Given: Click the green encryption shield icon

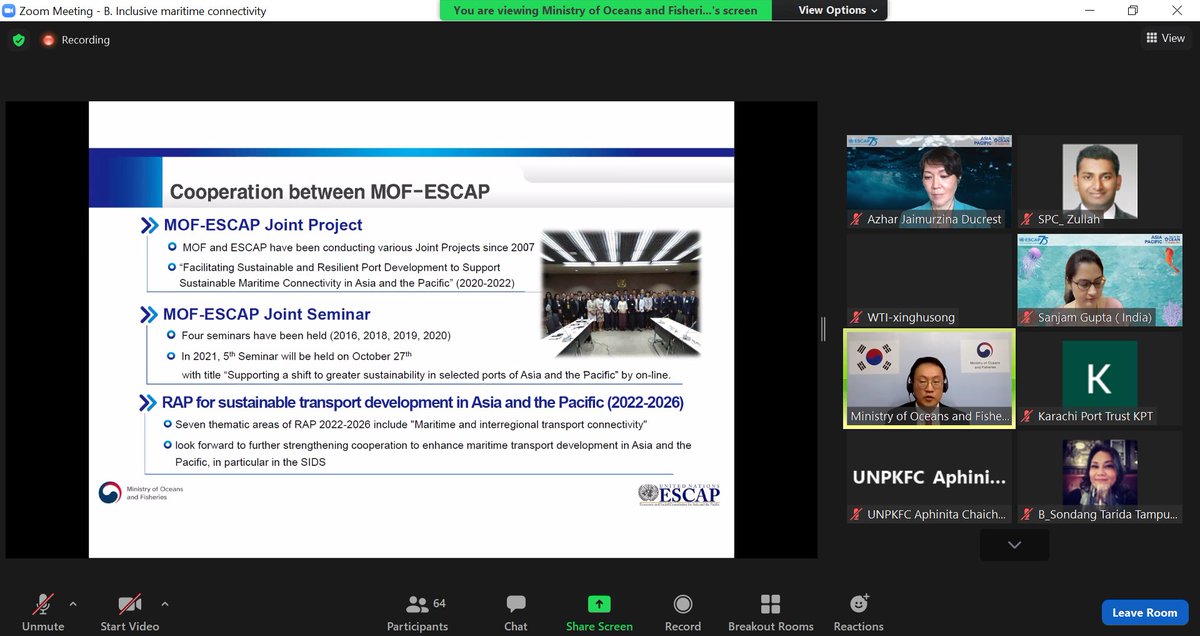Looking at the screenshot, I should point(18,40).
